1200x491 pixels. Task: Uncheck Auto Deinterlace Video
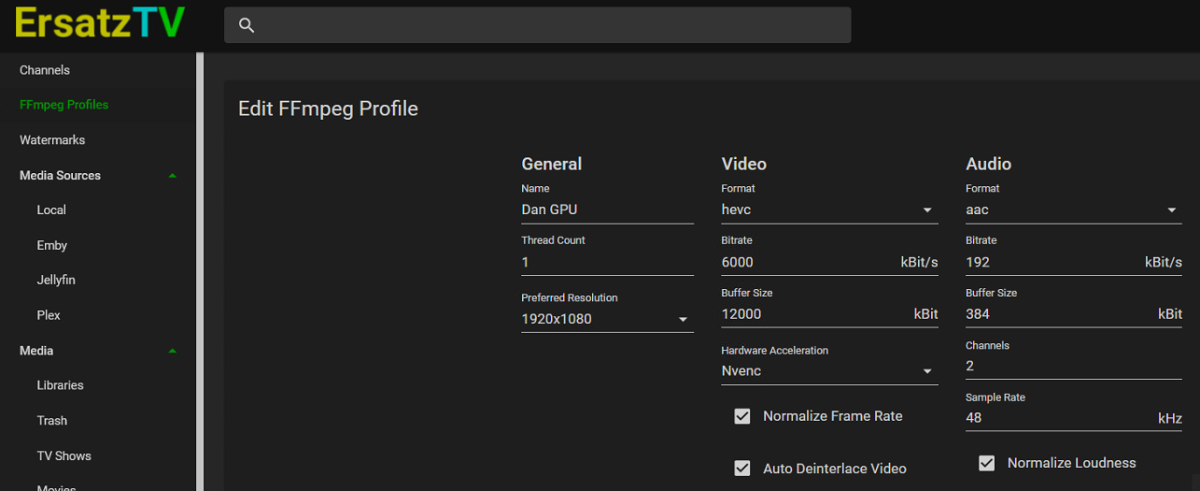tap(742, 468)
